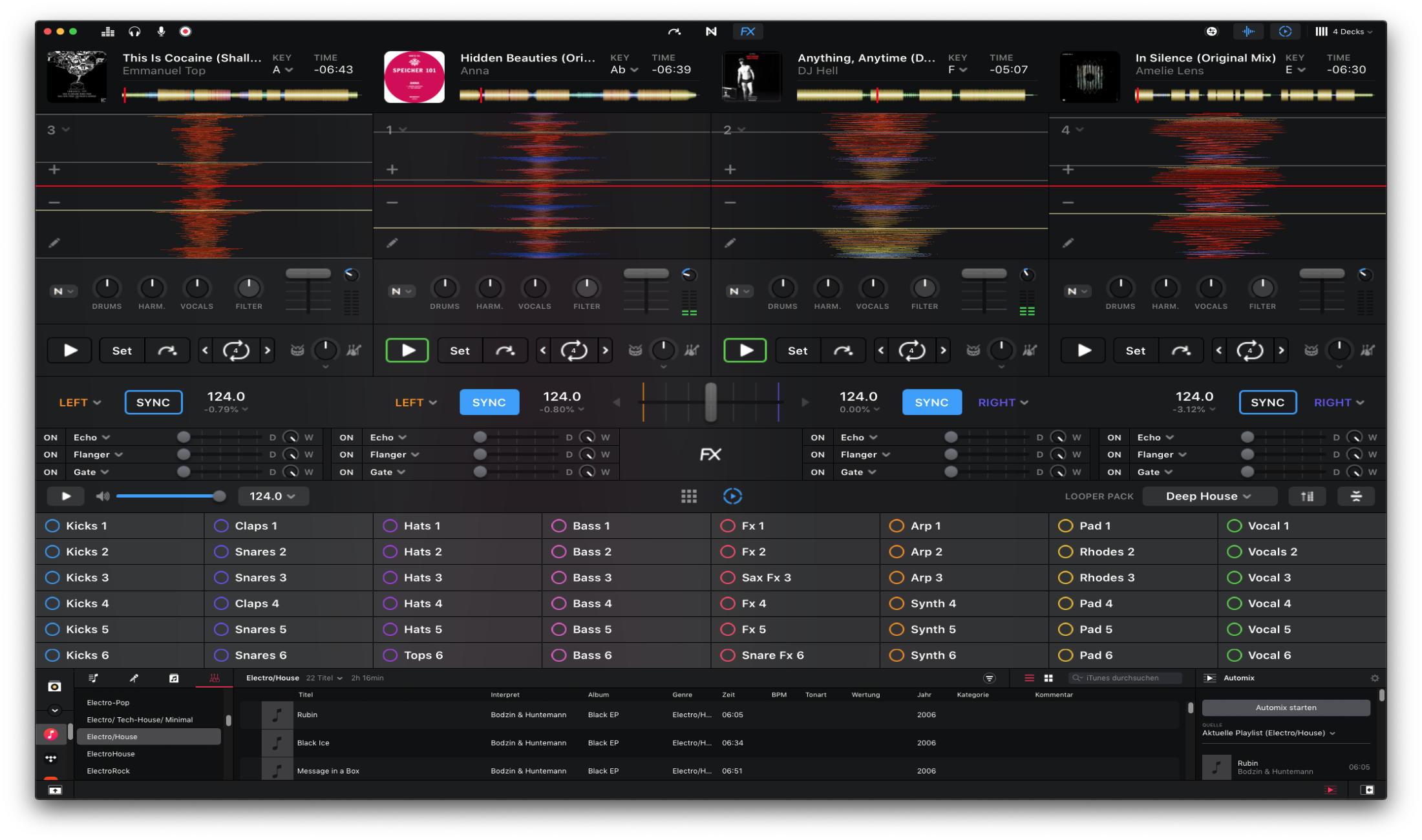The image size is (1422, 840).
Task: Open the headphones pre-cue settings icon
Action: point(134,31)
